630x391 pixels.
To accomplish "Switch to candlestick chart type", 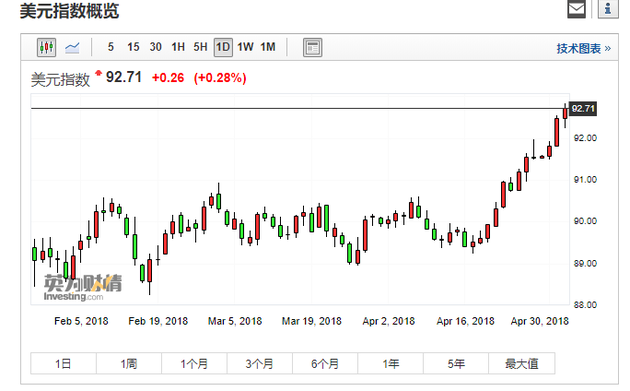I will point(46,47).
